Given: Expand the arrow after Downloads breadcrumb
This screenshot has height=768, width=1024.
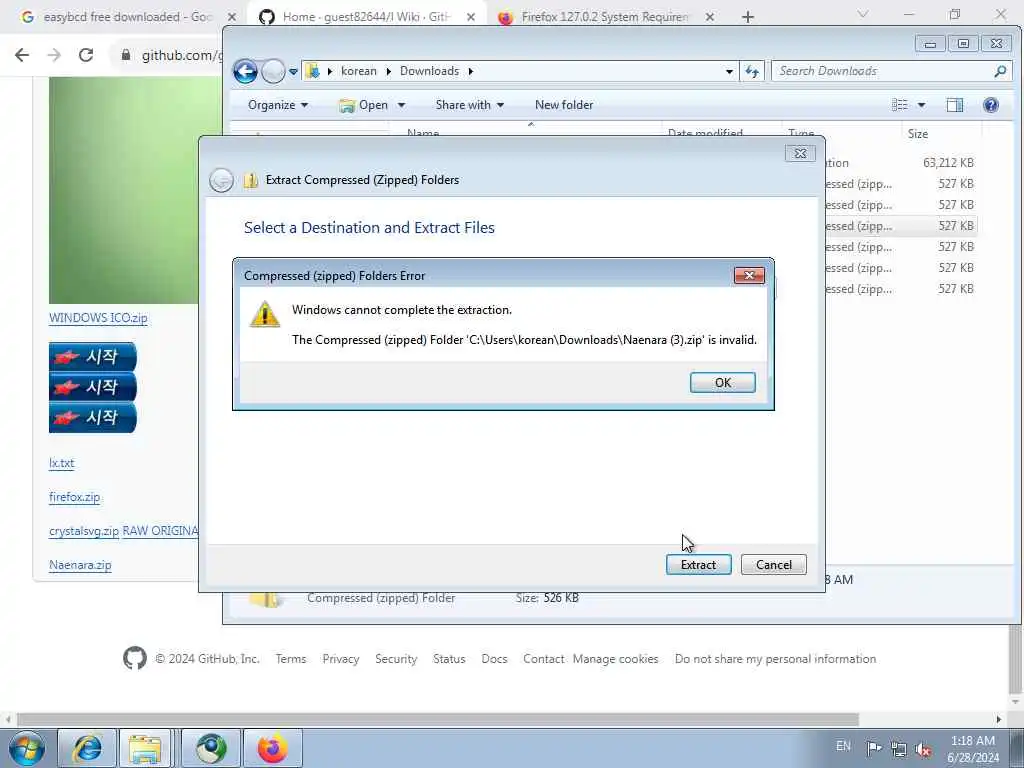Looking at the screenshot, I should click(x=470, y=71).
